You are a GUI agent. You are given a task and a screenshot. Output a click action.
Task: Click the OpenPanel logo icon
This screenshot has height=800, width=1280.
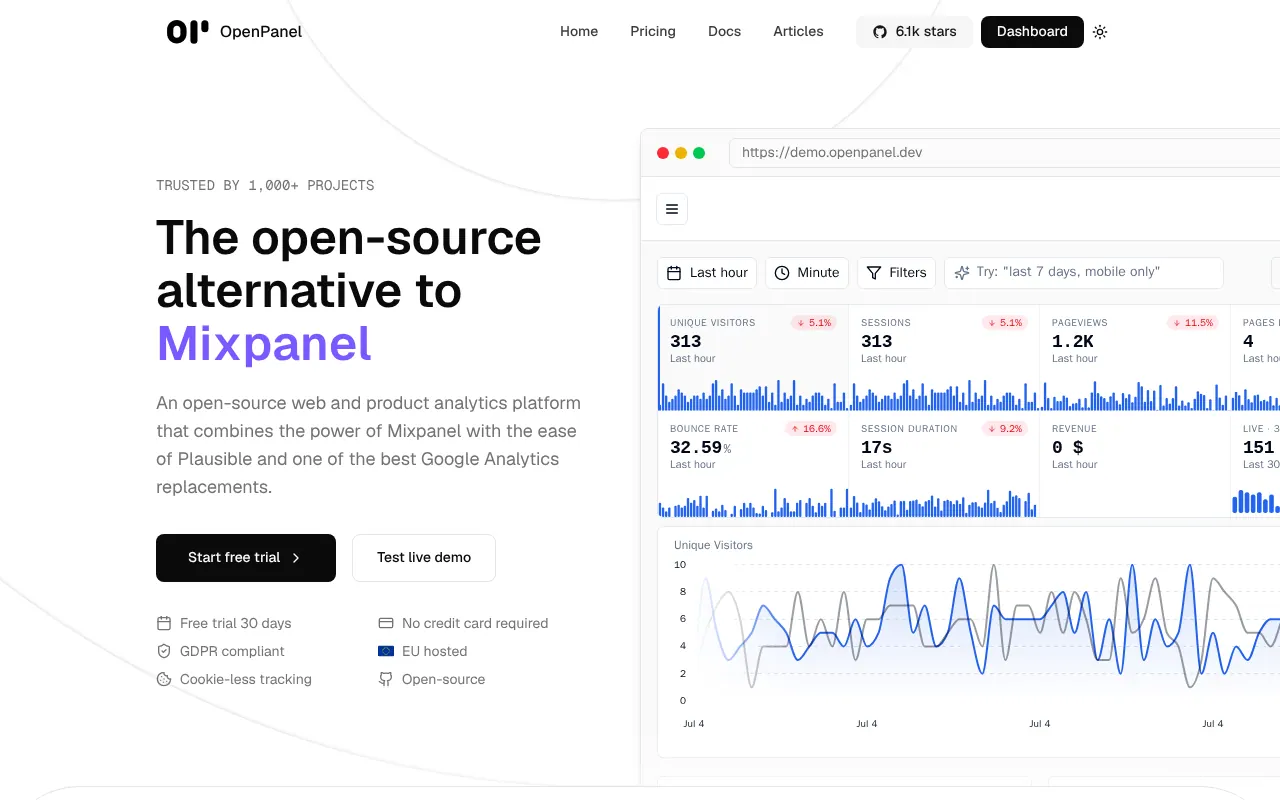[188, 32]
